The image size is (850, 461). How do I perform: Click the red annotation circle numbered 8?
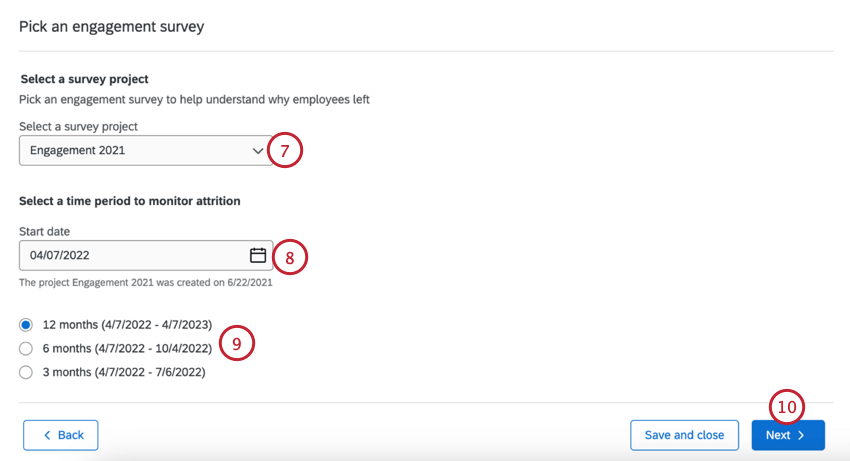pyautogui.click(x=289, y=256)
